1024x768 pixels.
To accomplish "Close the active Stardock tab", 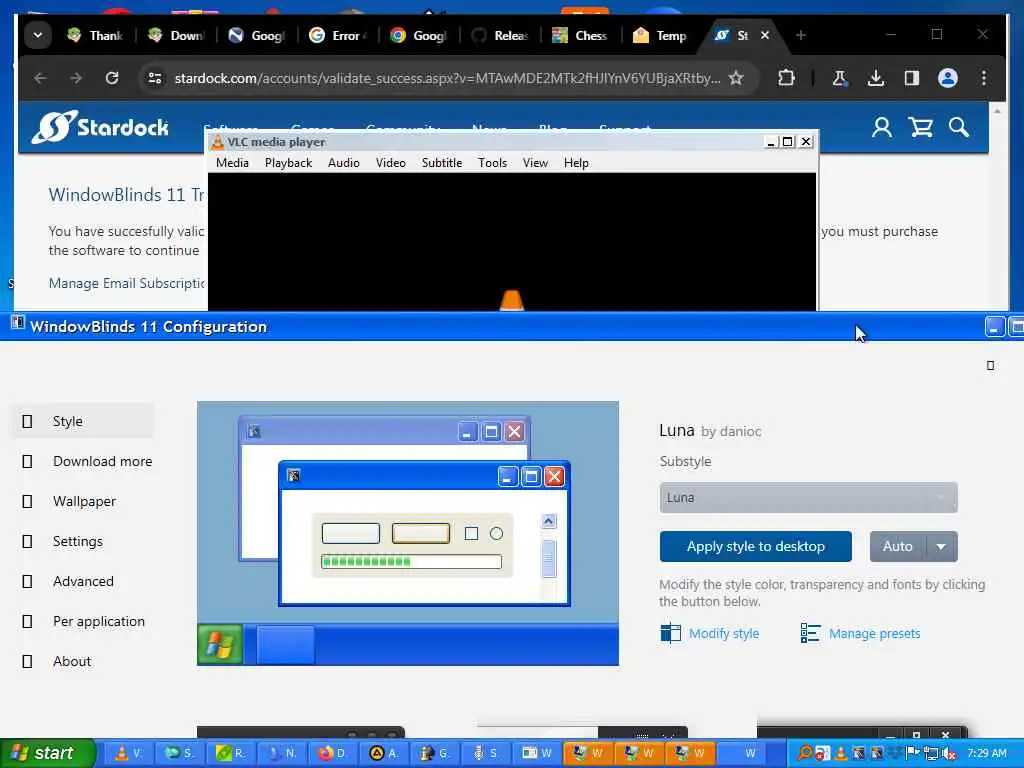I will 765,35.
